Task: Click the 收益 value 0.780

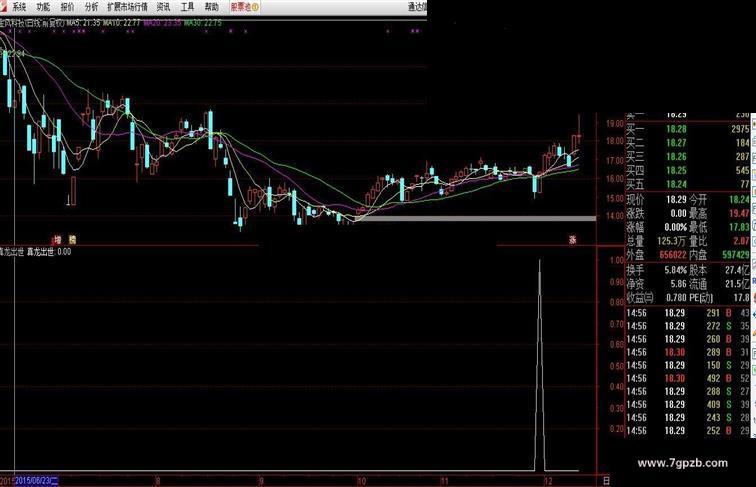Action: pyautogui.click(x=676, y=298)
